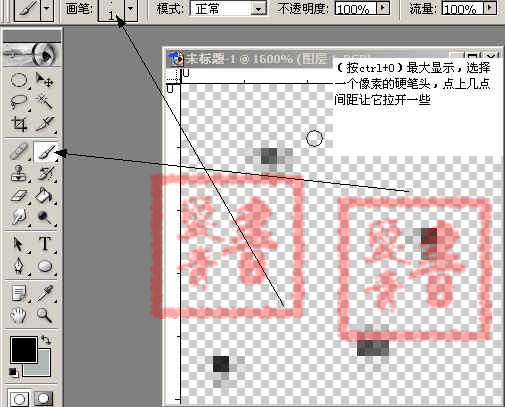Screen dimensions: 505x407
Task: Select the Crop tool
Action: click(19, 124)
